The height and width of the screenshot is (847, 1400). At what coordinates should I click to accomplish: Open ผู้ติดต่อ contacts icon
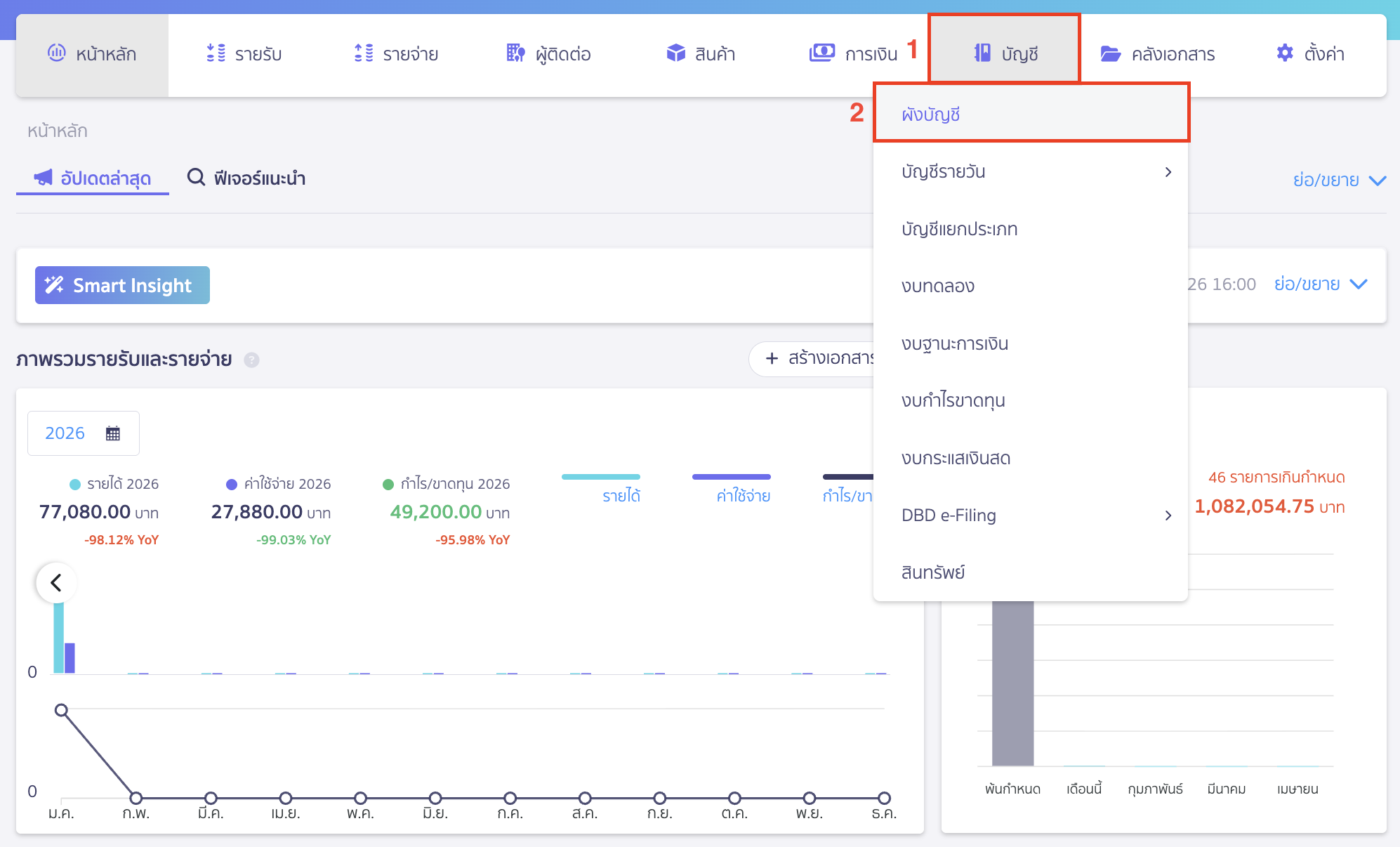click(x=515, y=53)
